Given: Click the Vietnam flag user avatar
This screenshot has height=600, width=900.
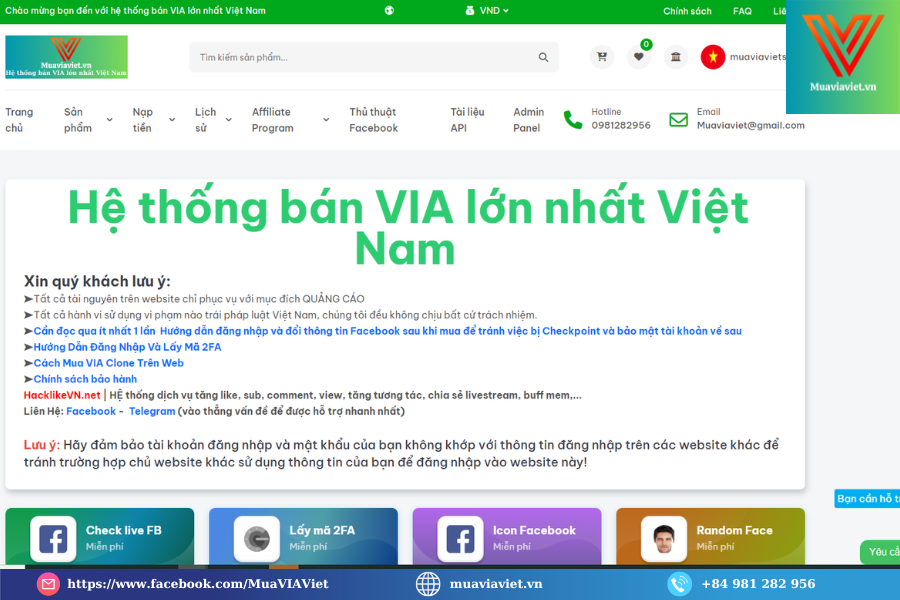Looking at the screenshot, I should coord(713,57).
